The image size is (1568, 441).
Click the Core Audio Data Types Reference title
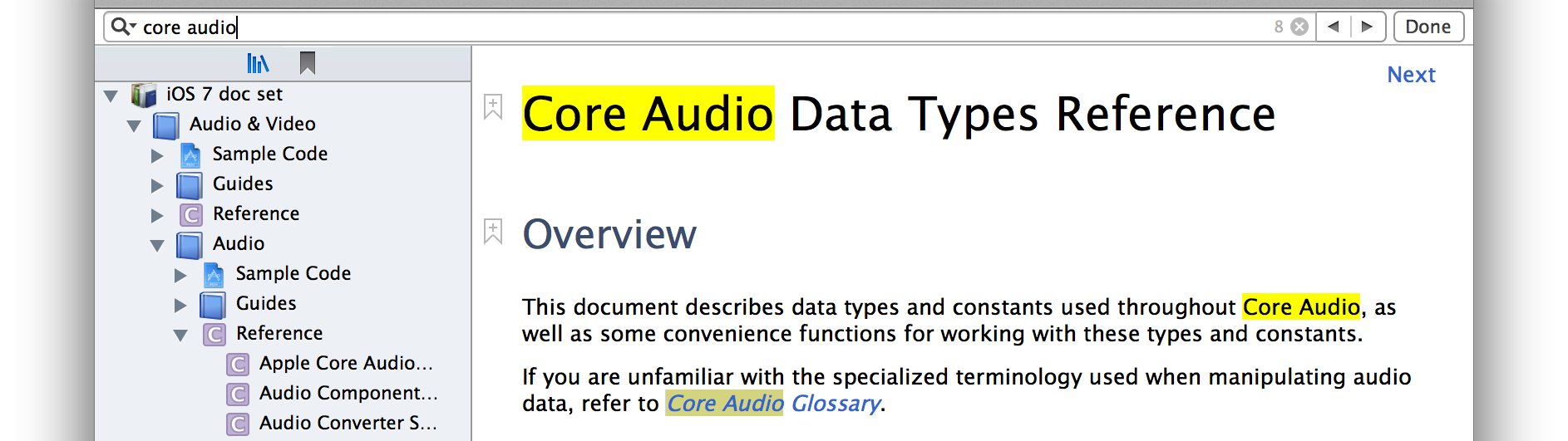click(x=899, y=114)
